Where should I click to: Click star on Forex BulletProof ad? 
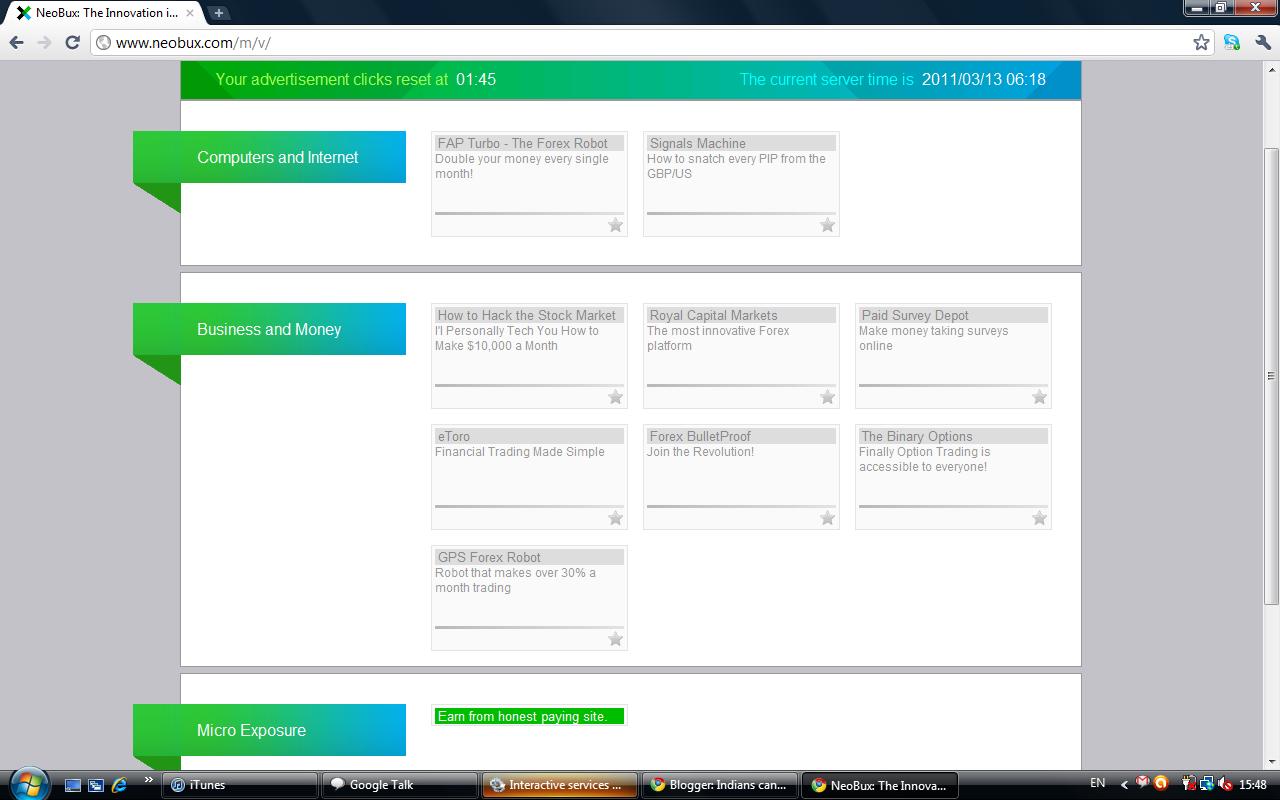coord(827,518)
